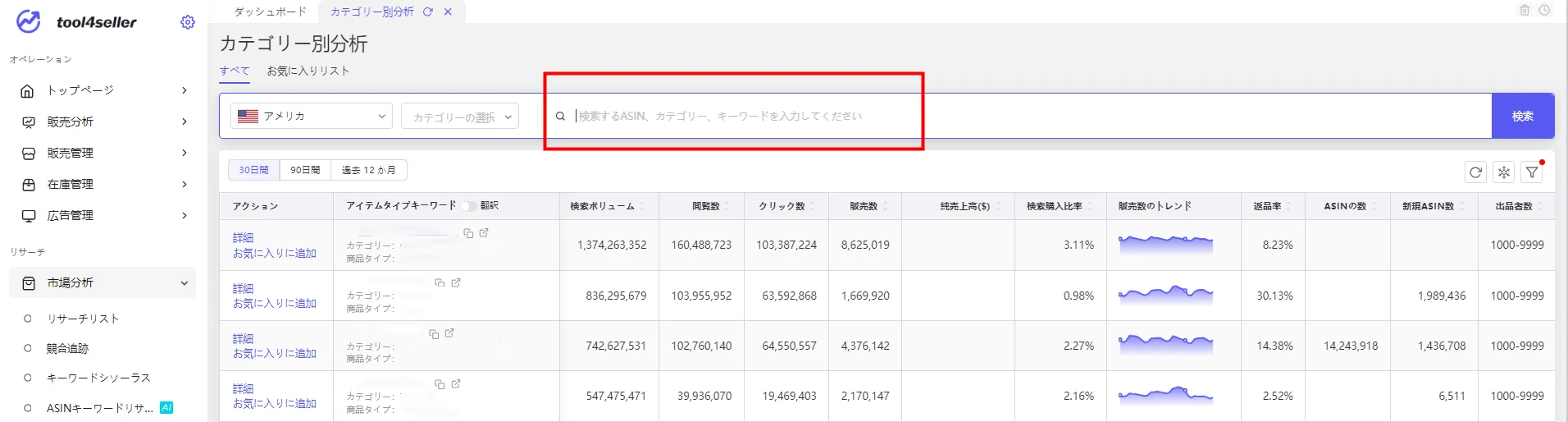The height and width of the screenshot is (422, 1568).
Task: Open the カテゴリーの選択 dropdown
Action: (460, 117)
